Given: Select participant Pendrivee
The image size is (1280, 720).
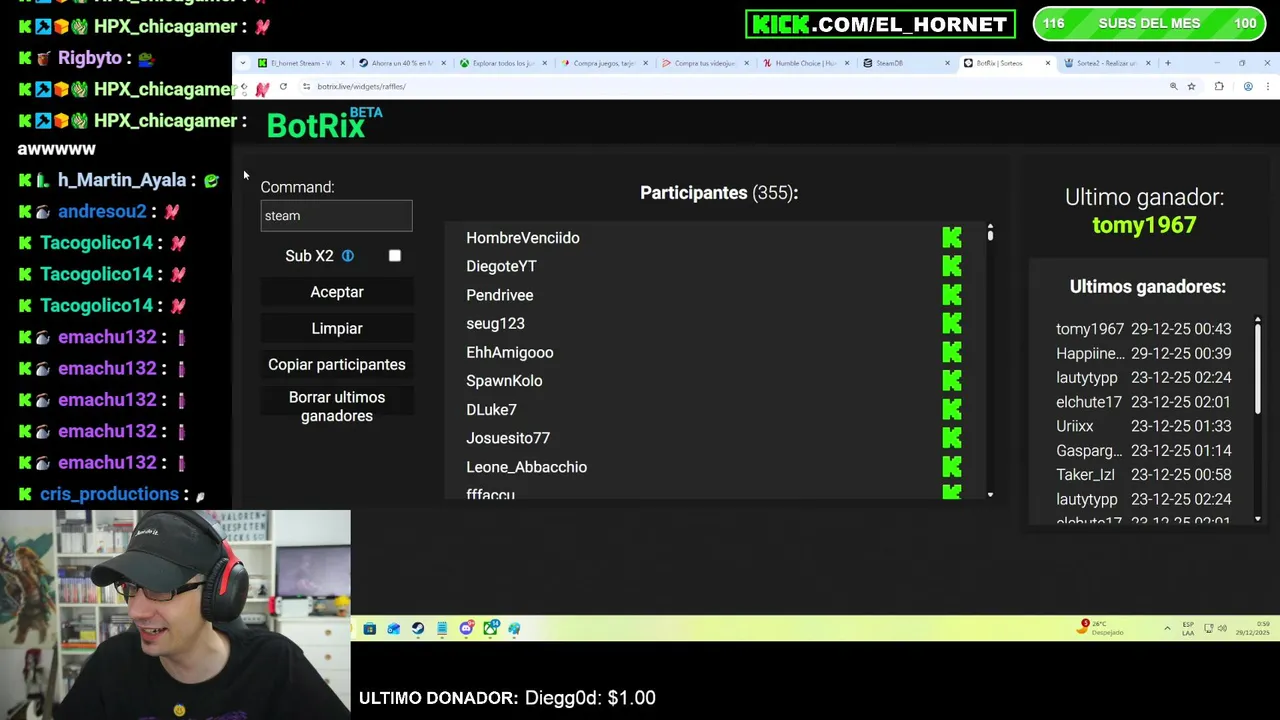Looking at the screenshot, I should (x=499, y=295).
